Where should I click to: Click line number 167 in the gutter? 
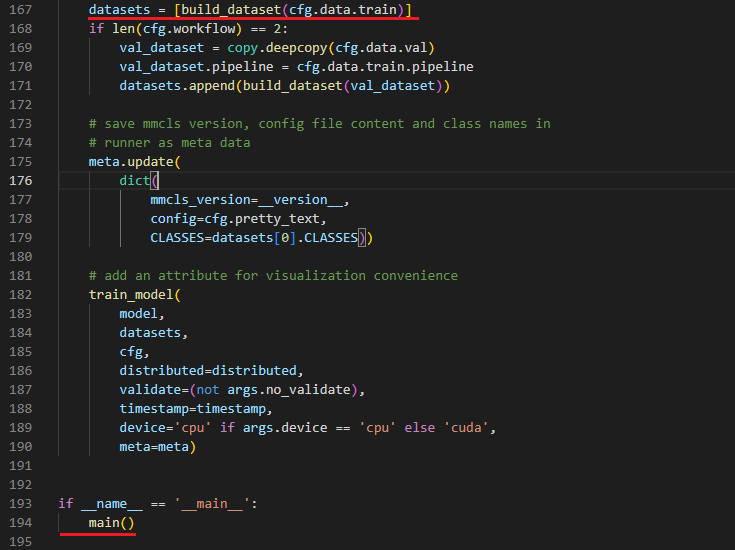(21, 9)
